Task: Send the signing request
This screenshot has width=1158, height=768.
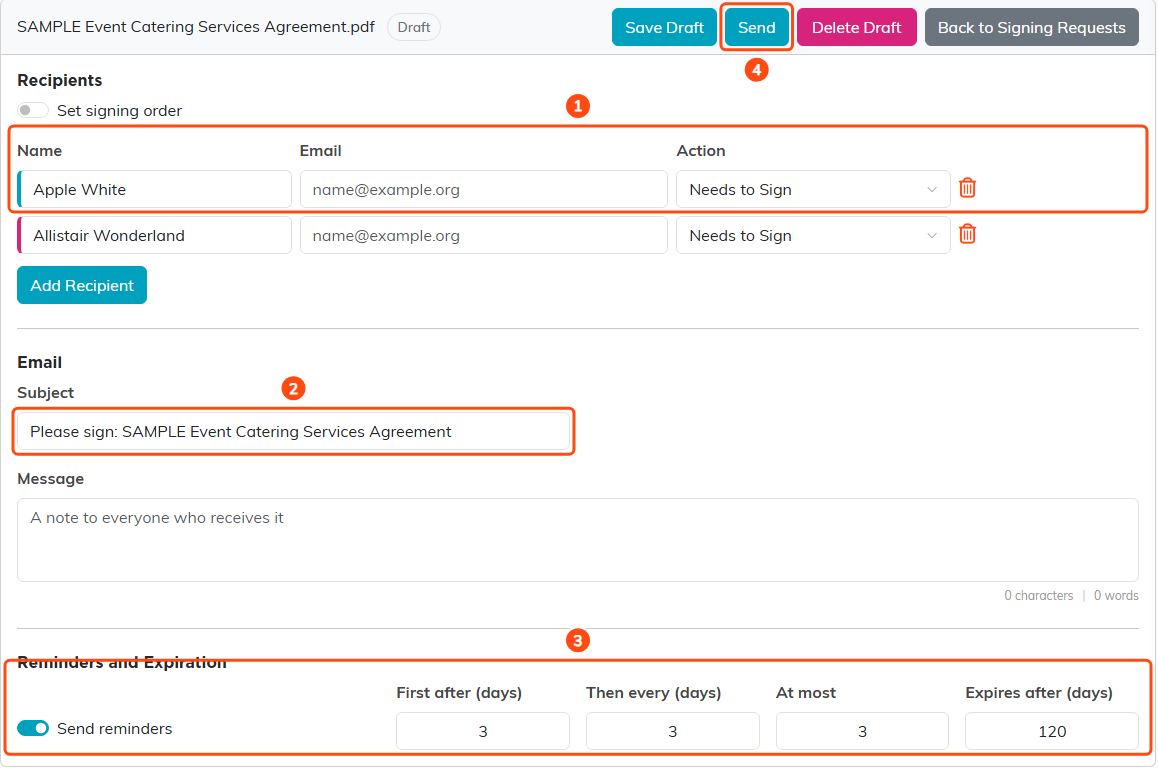Action: click(x=756, y=27)
